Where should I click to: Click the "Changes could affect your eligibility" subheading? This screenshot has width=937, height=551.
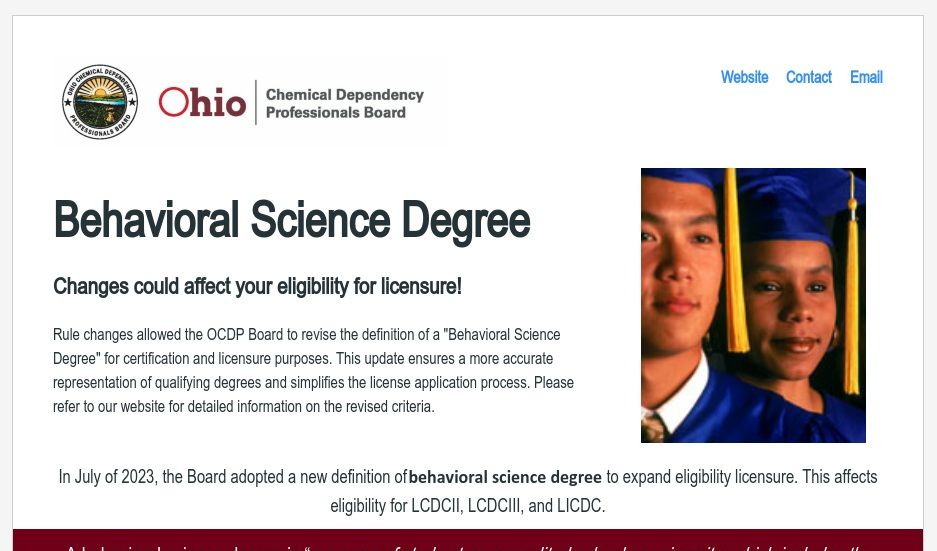coord(257,287)
